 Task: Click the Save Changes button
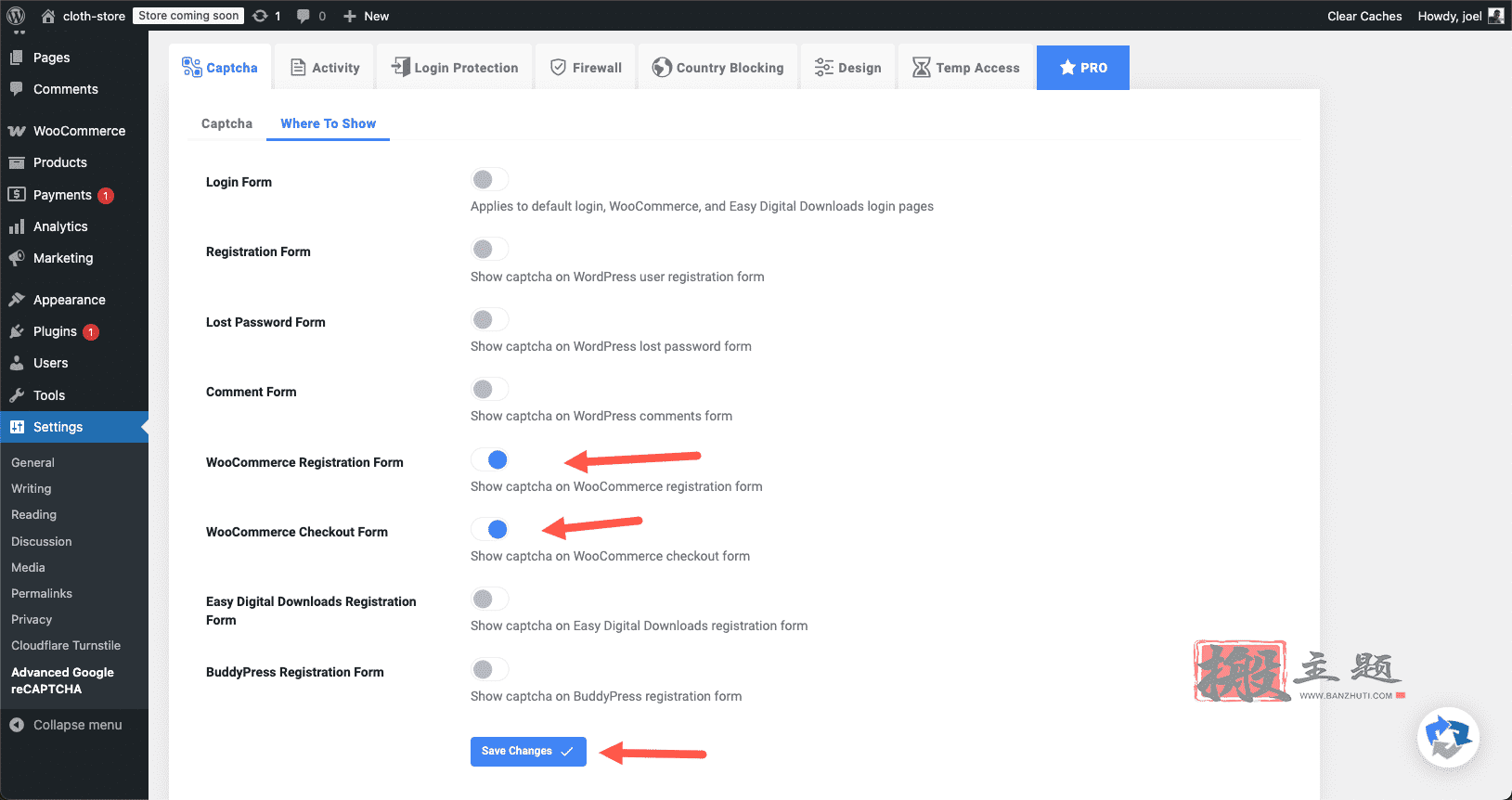528,752
